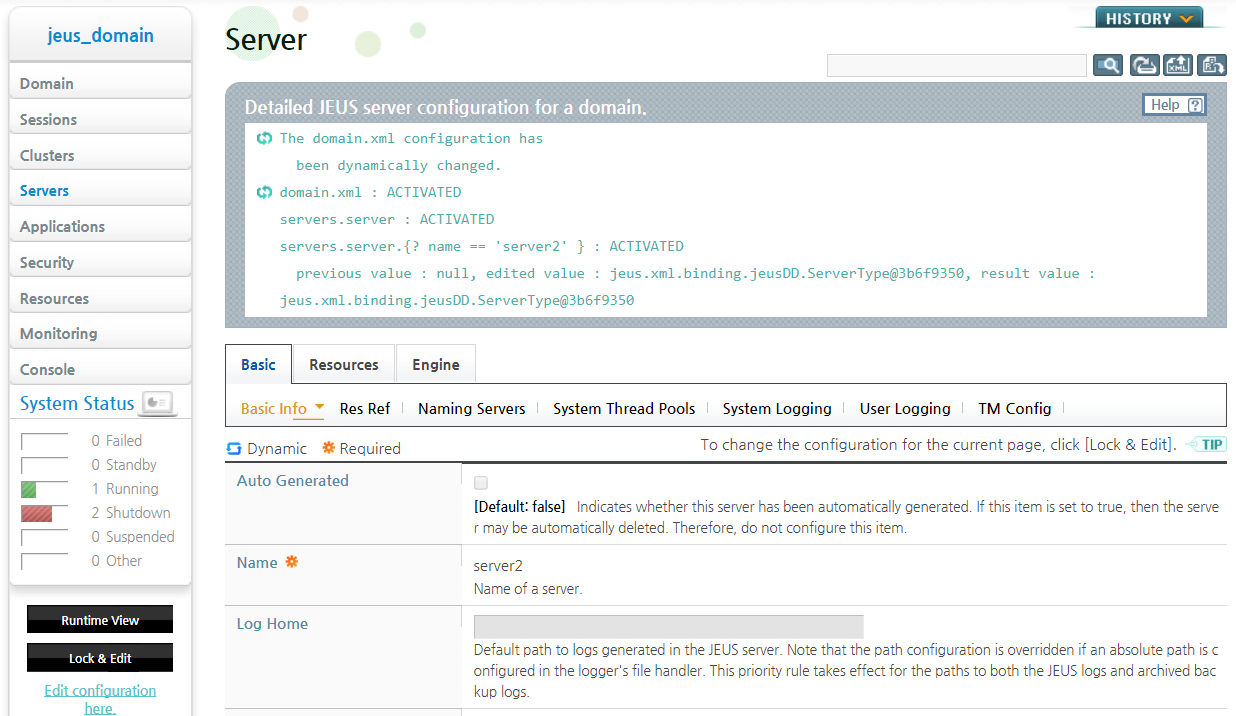The image size is (1236, 716).
Task: Click the Required legend star icon
Action: click(328, 448)
